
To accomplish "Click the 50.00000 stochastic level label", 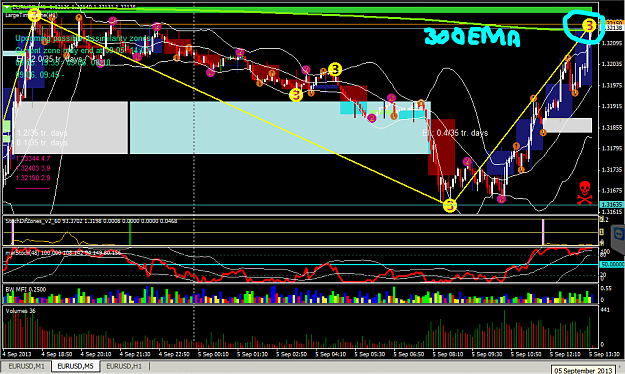I will tap(612, 264).
